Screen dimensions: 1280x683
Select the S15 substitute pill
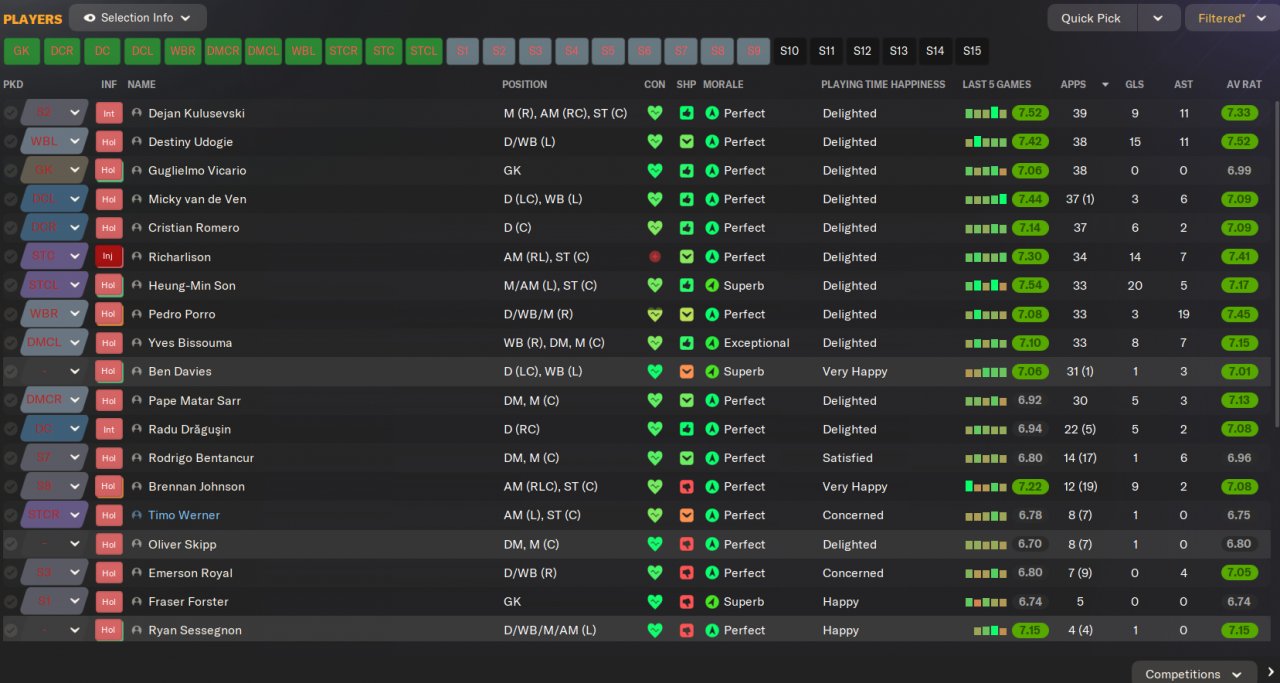pyautogui.click(x=972, y=51)
